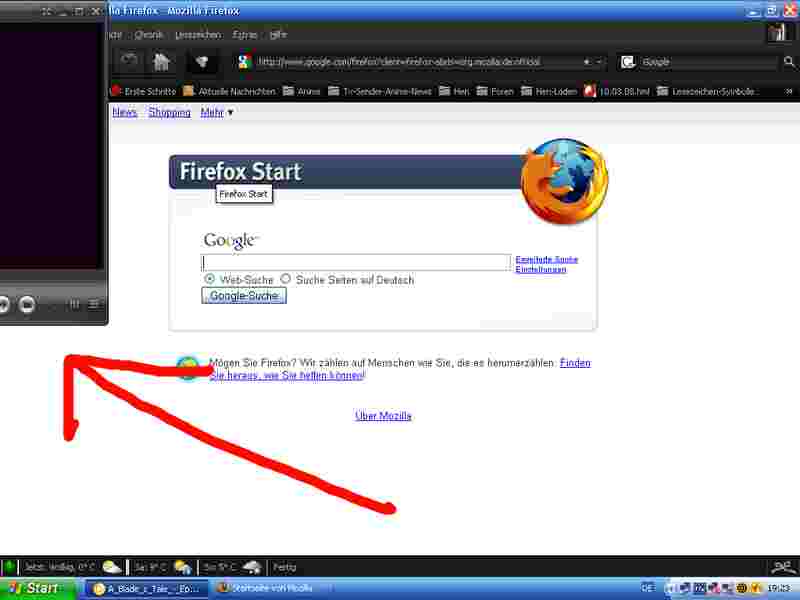The image size is (800, 600).
Task: Click the Home button in Firefox toolbar
Action: [x=160, y=62]
